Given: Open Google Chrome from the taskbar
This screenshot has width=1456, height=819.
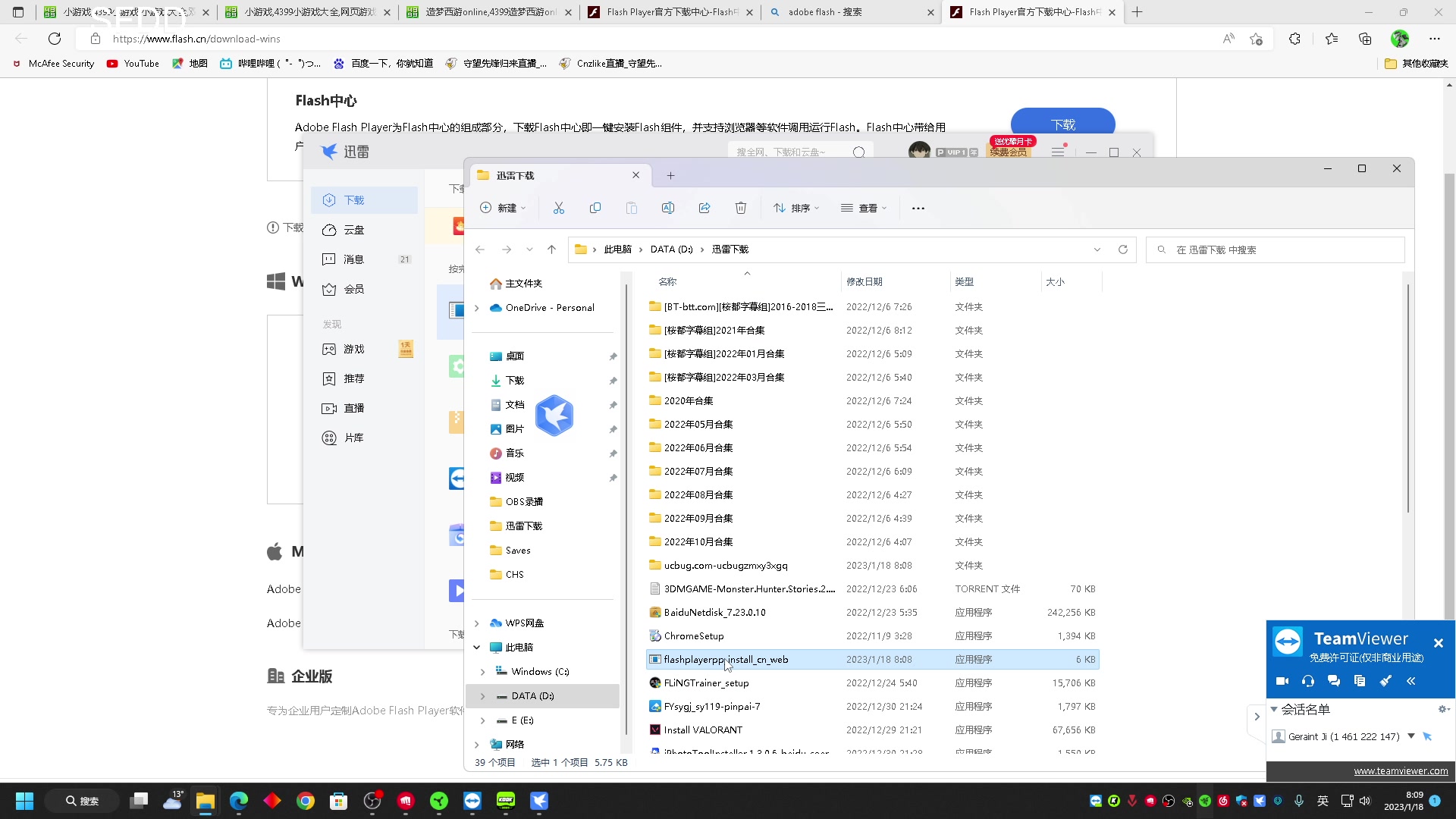Looking at the screenshot, I should point(306,801).
